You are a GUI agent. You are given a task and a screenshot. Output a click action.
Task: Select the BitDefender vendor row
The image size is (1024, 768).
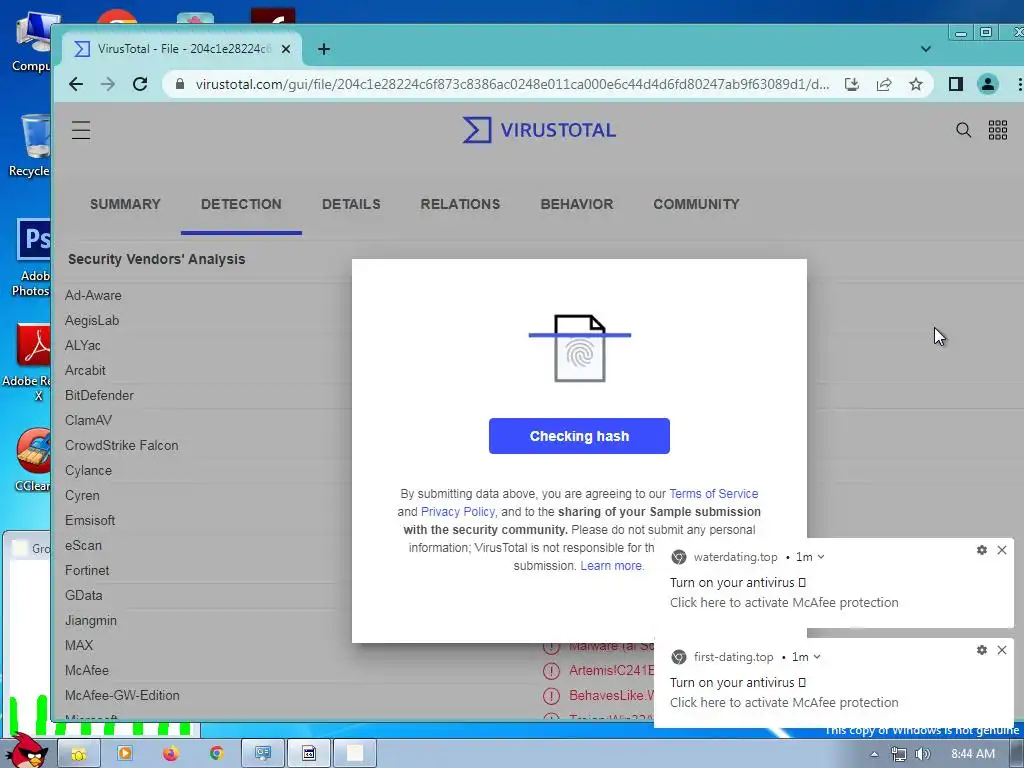[99, 395]
